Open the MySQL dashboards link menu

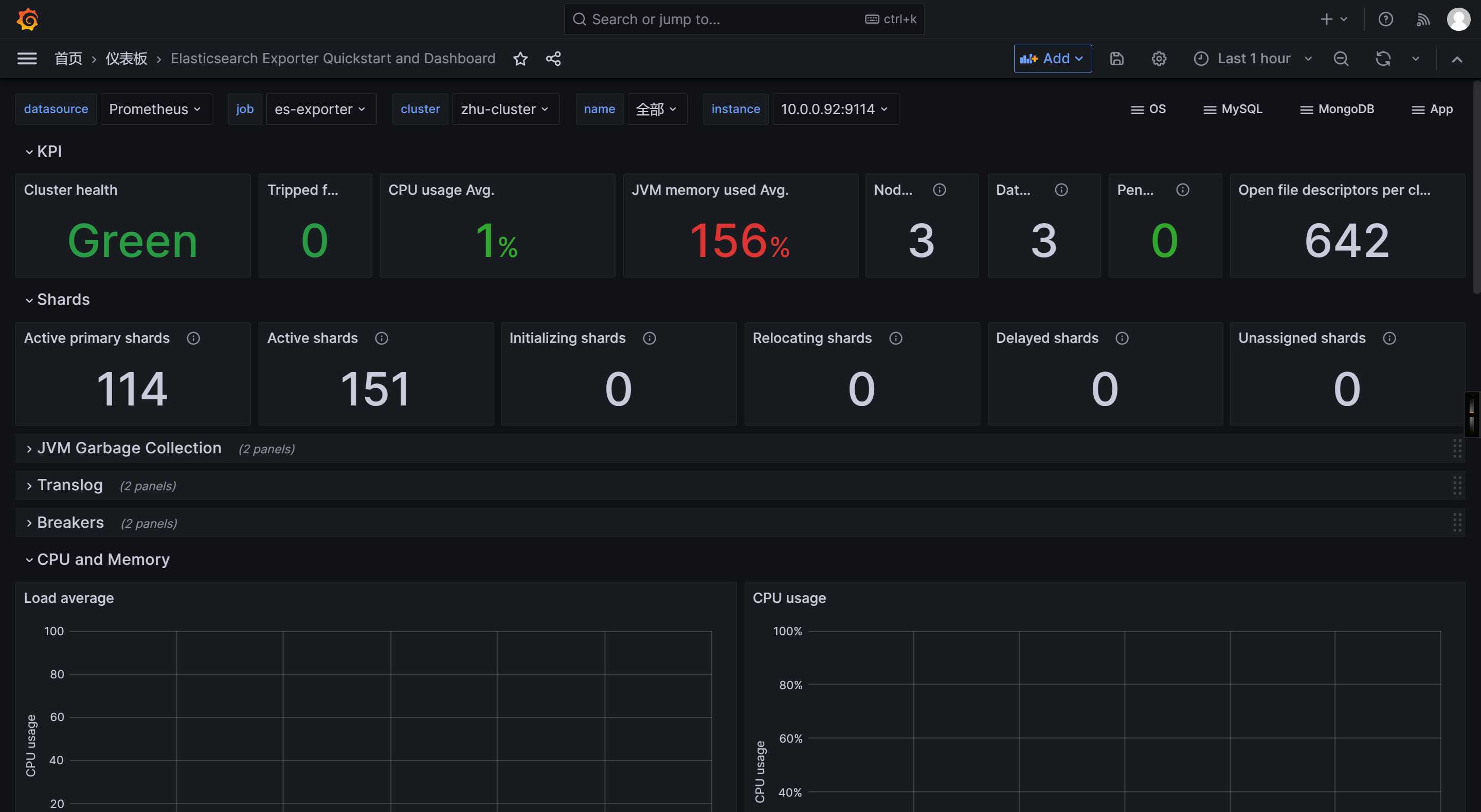(1233, 109)
